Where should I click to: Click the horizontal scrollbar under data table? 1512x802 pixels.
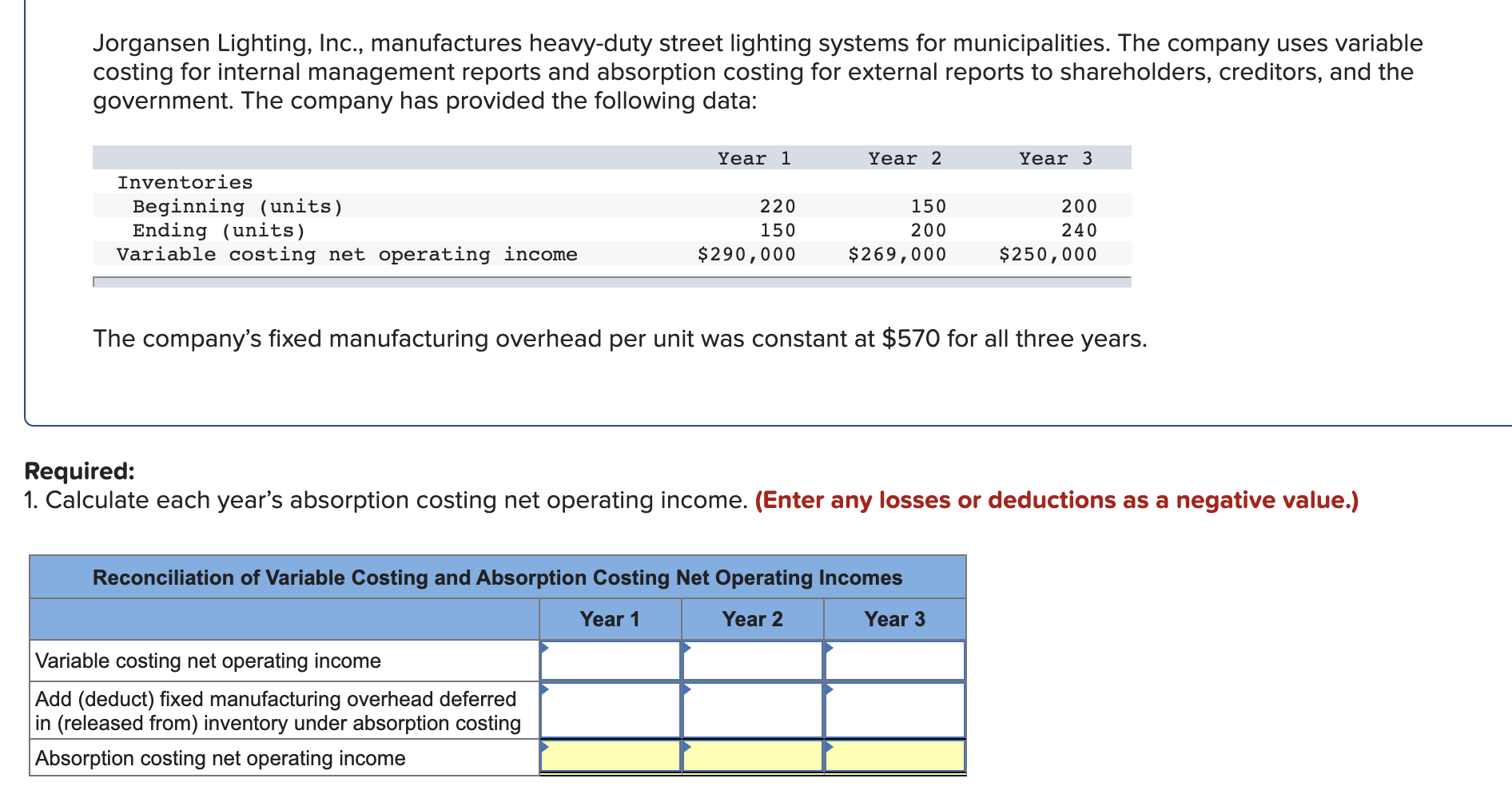(x=612, y=282)
